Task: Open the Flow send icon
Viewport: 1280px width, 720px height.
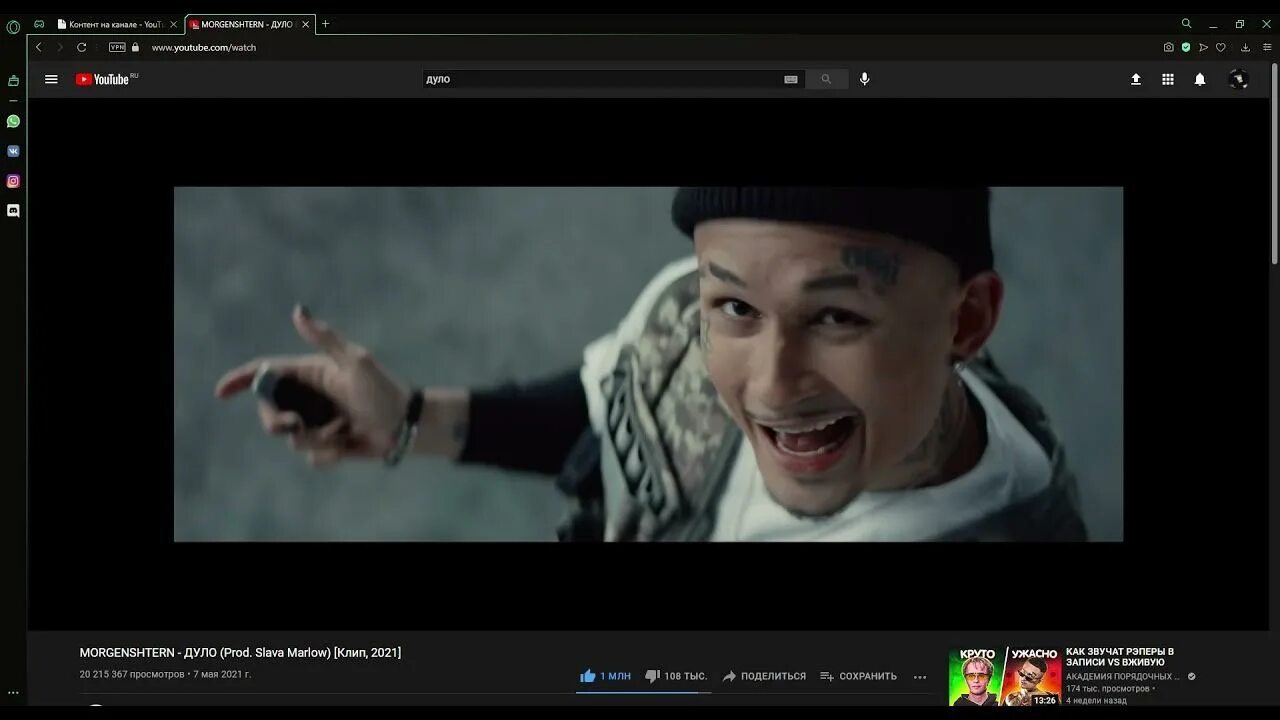Action: click(x=1203, y=47)
